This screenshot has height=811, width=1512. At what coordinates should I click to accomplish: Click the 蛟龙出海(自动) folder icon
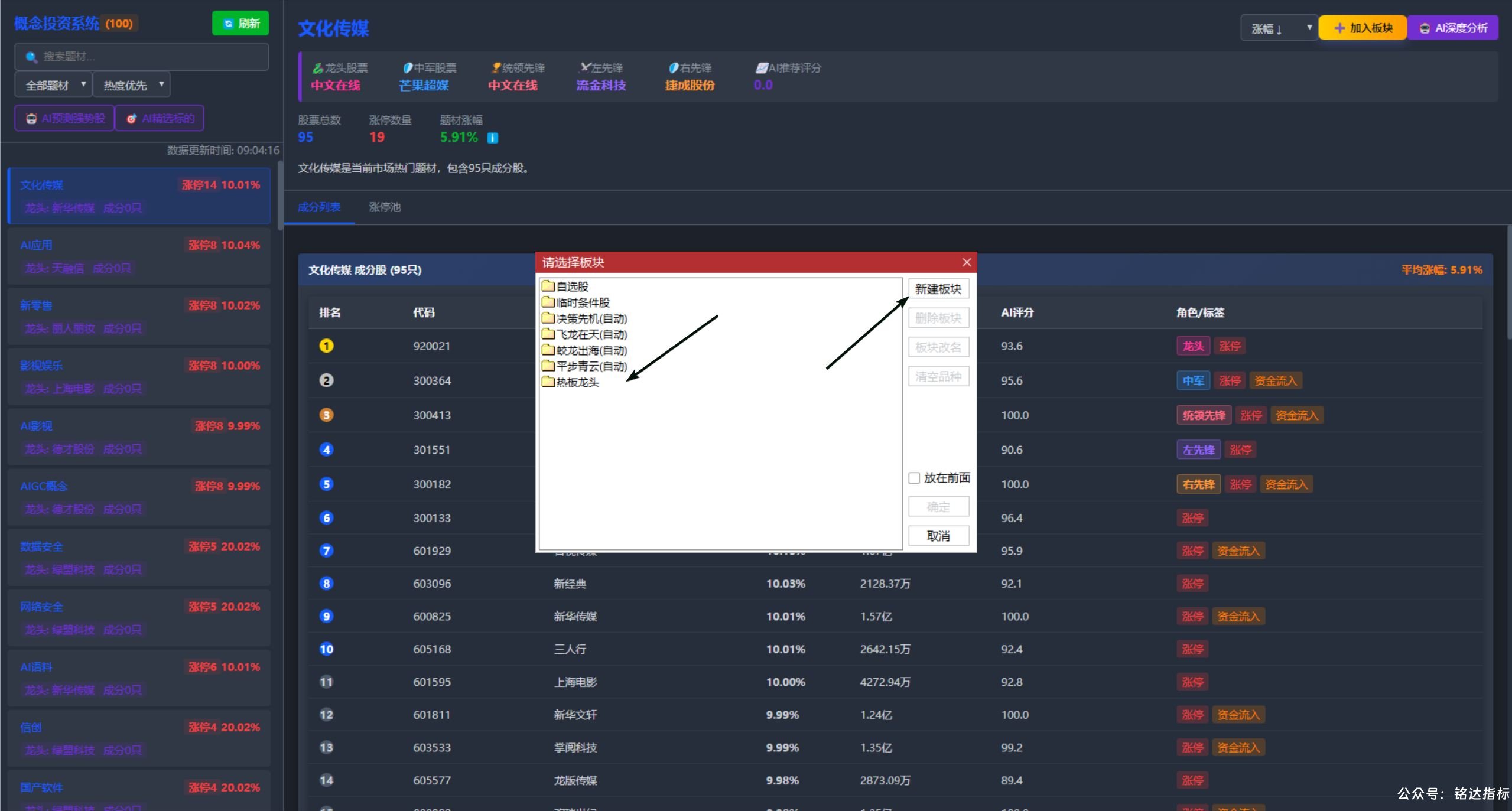click(548, 350)
